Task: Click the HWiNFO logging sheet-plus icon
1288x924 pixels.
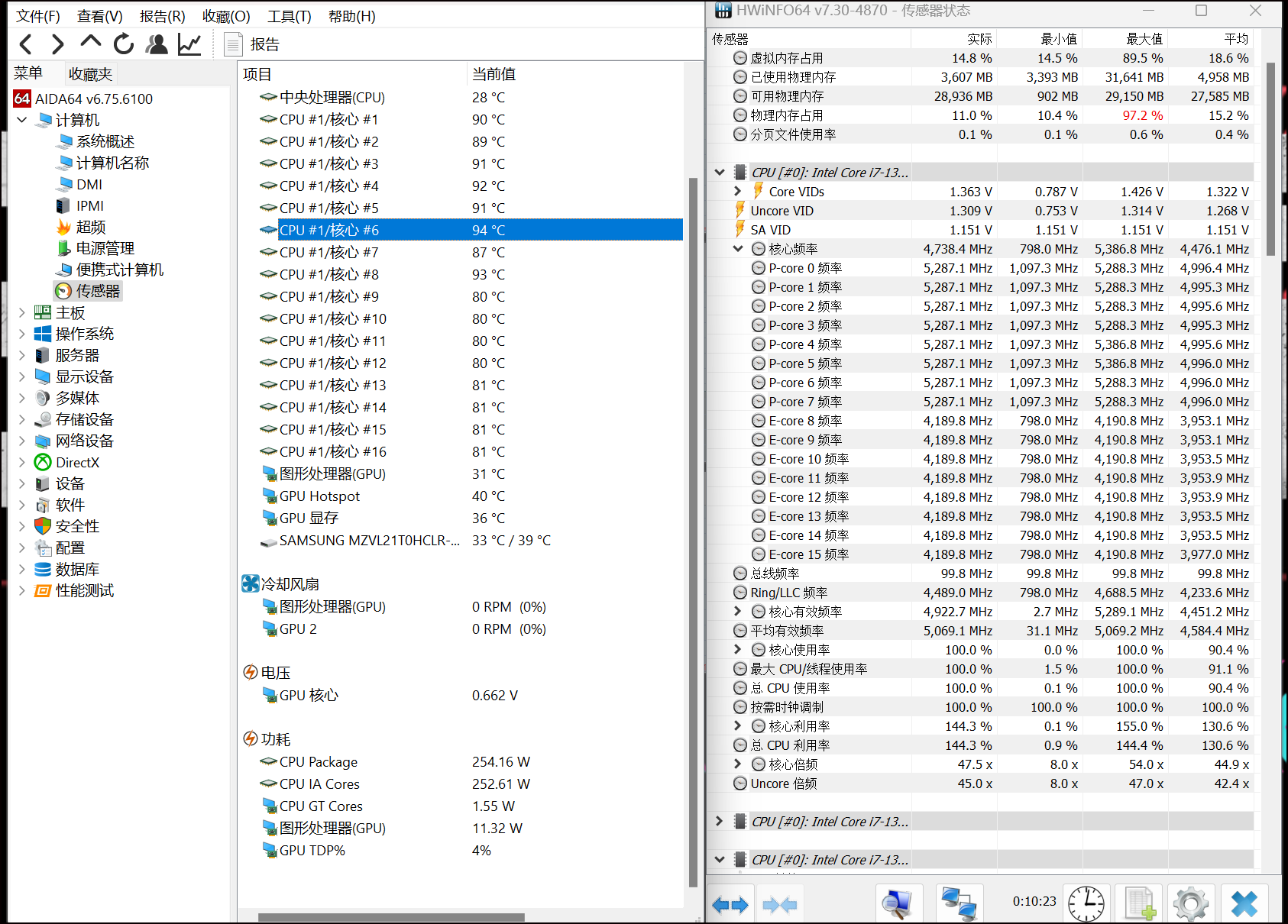Action: coord(1139,904)
